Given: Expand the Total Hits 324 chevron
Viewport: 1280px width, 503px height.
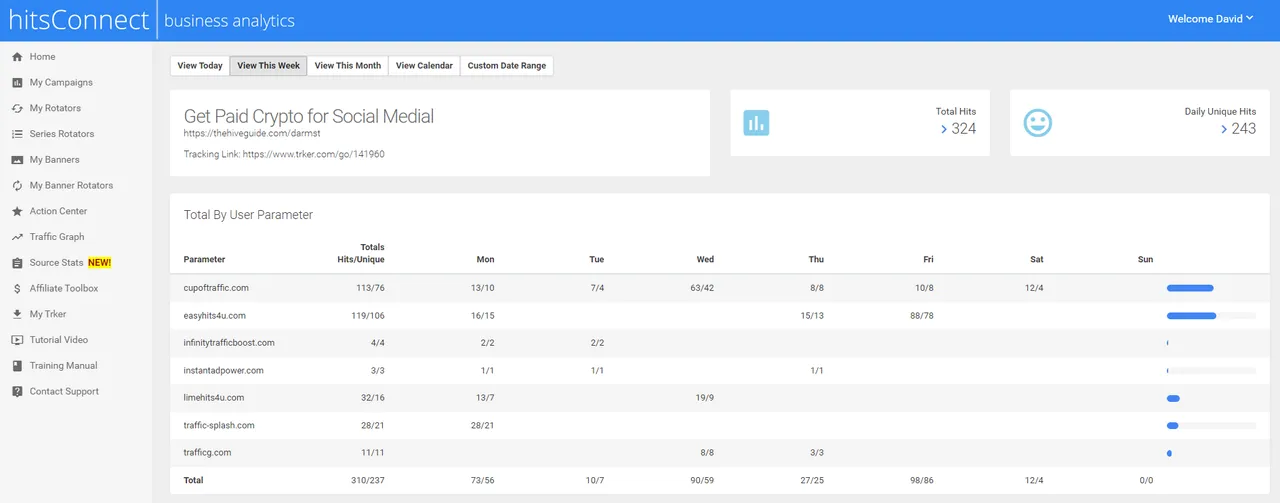Looking at the screenshot, I should 944,129.
